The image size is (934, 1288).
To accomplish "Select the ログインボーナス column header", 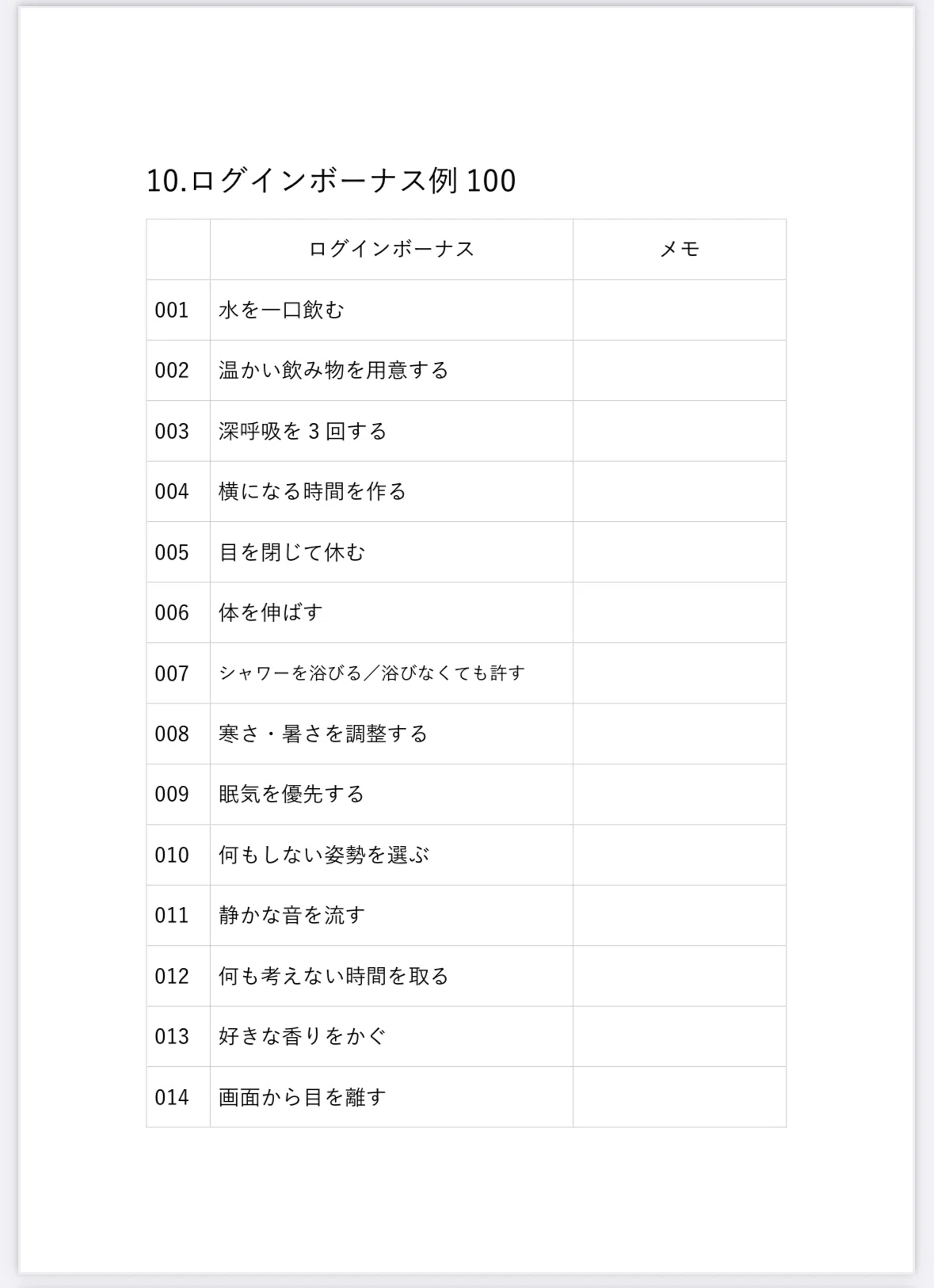I will (391, 249).
